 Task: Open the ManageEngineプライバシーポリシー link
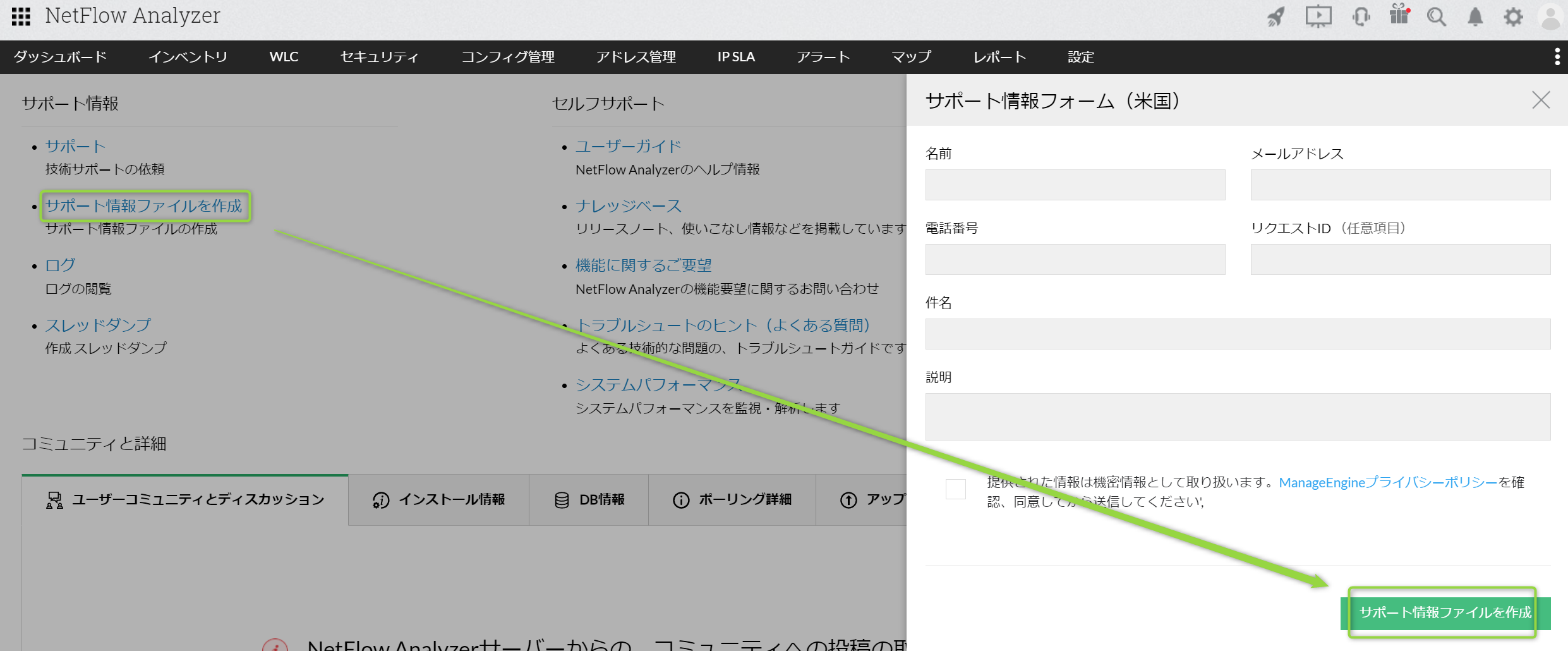1388,482
